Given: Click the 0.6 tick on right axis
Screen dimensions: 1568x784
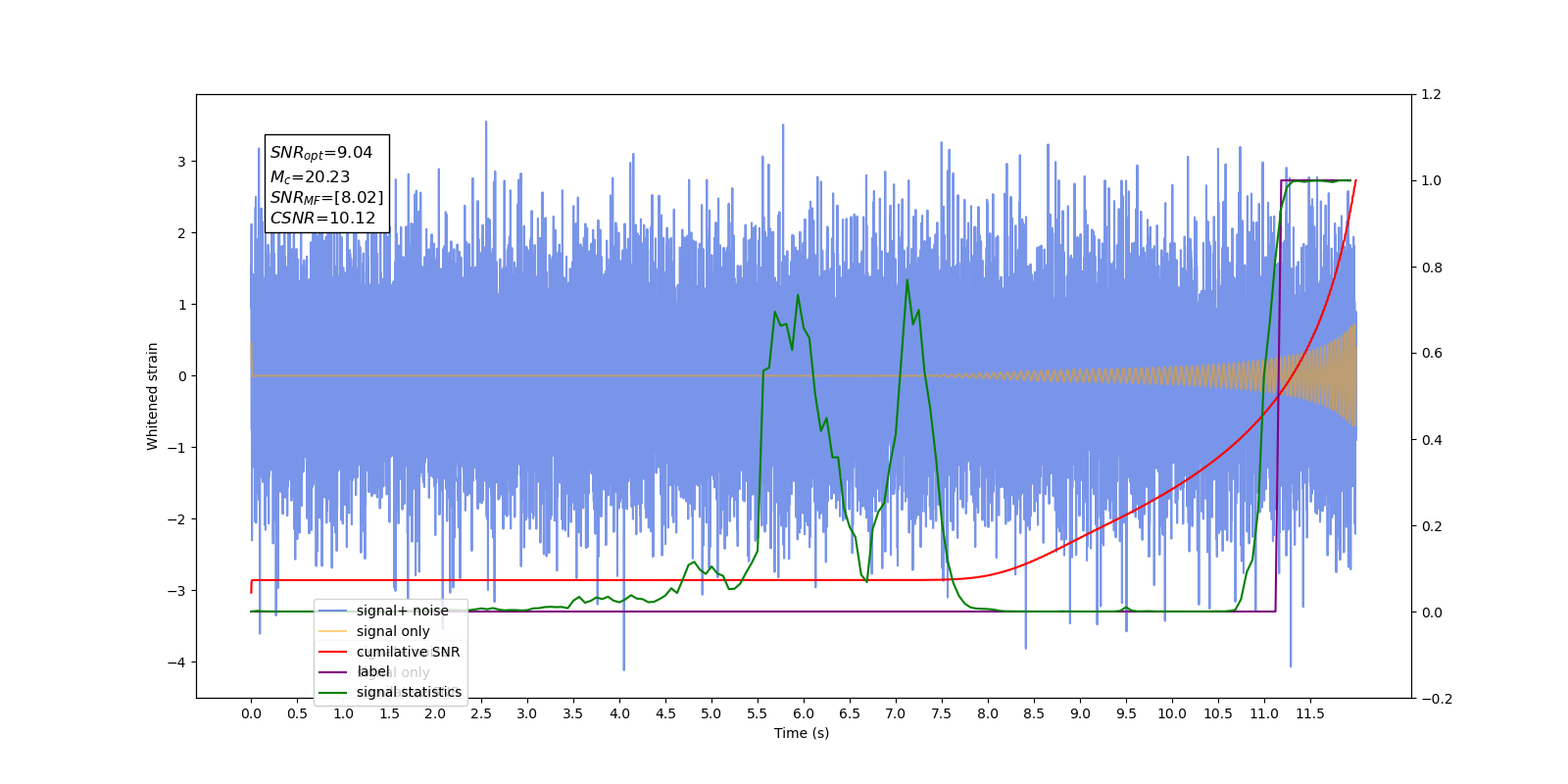Looking at the screenshot, I should pyautogui.click(x=1431, y=354).
